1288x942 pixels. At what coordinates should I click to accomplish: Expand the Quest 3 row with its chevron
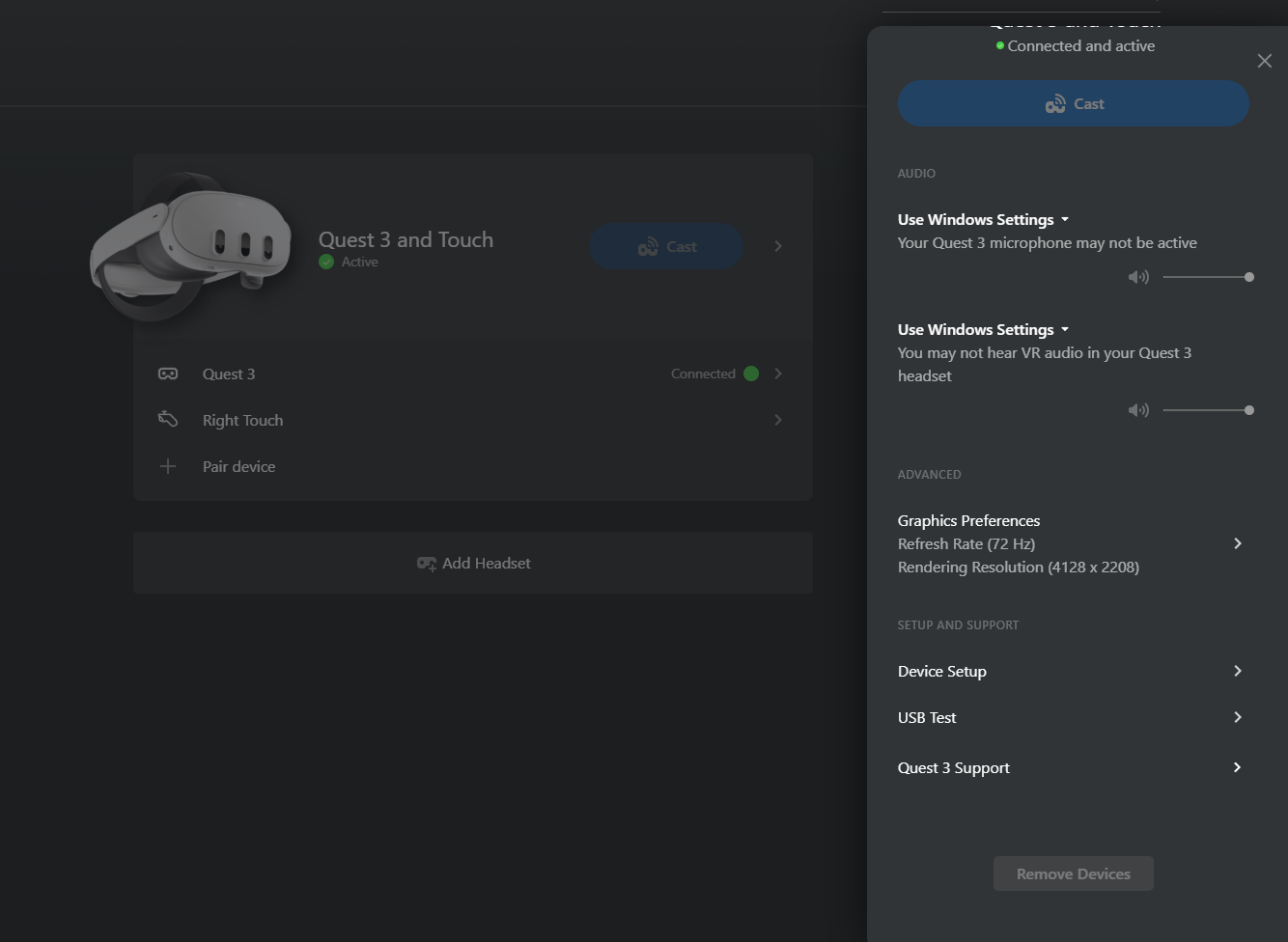coord(777,374)
